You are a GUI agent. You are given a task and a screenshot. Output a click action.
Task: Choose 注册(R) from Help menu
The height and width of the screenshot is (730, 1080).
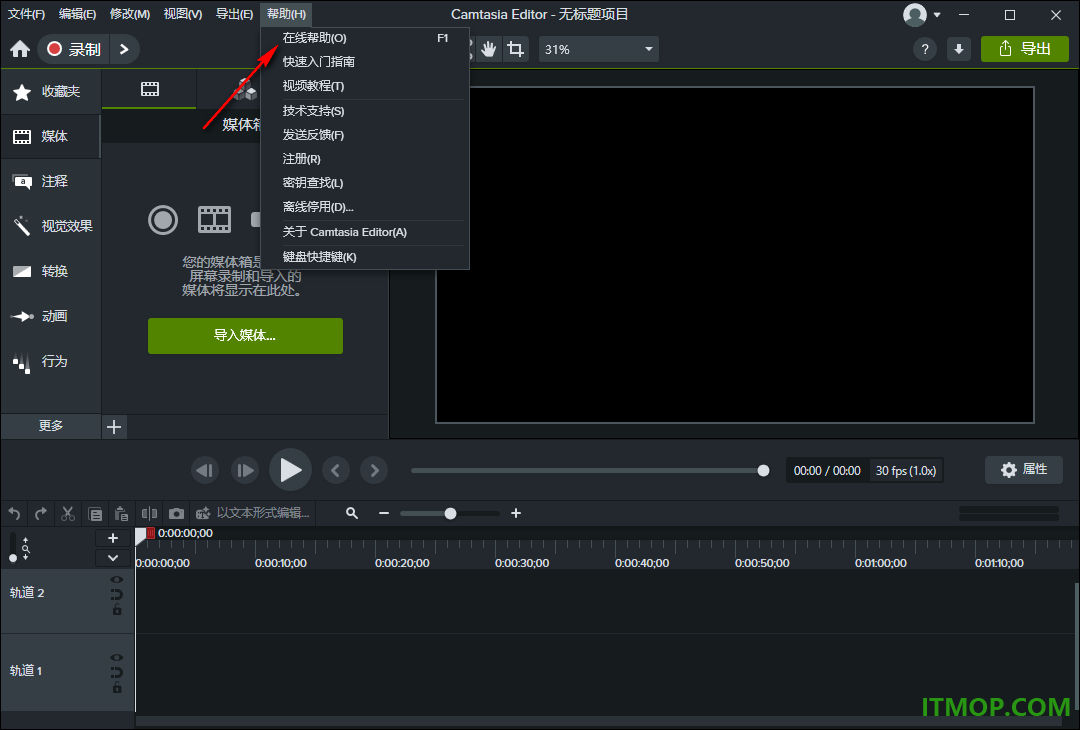(x=365, y=159)
